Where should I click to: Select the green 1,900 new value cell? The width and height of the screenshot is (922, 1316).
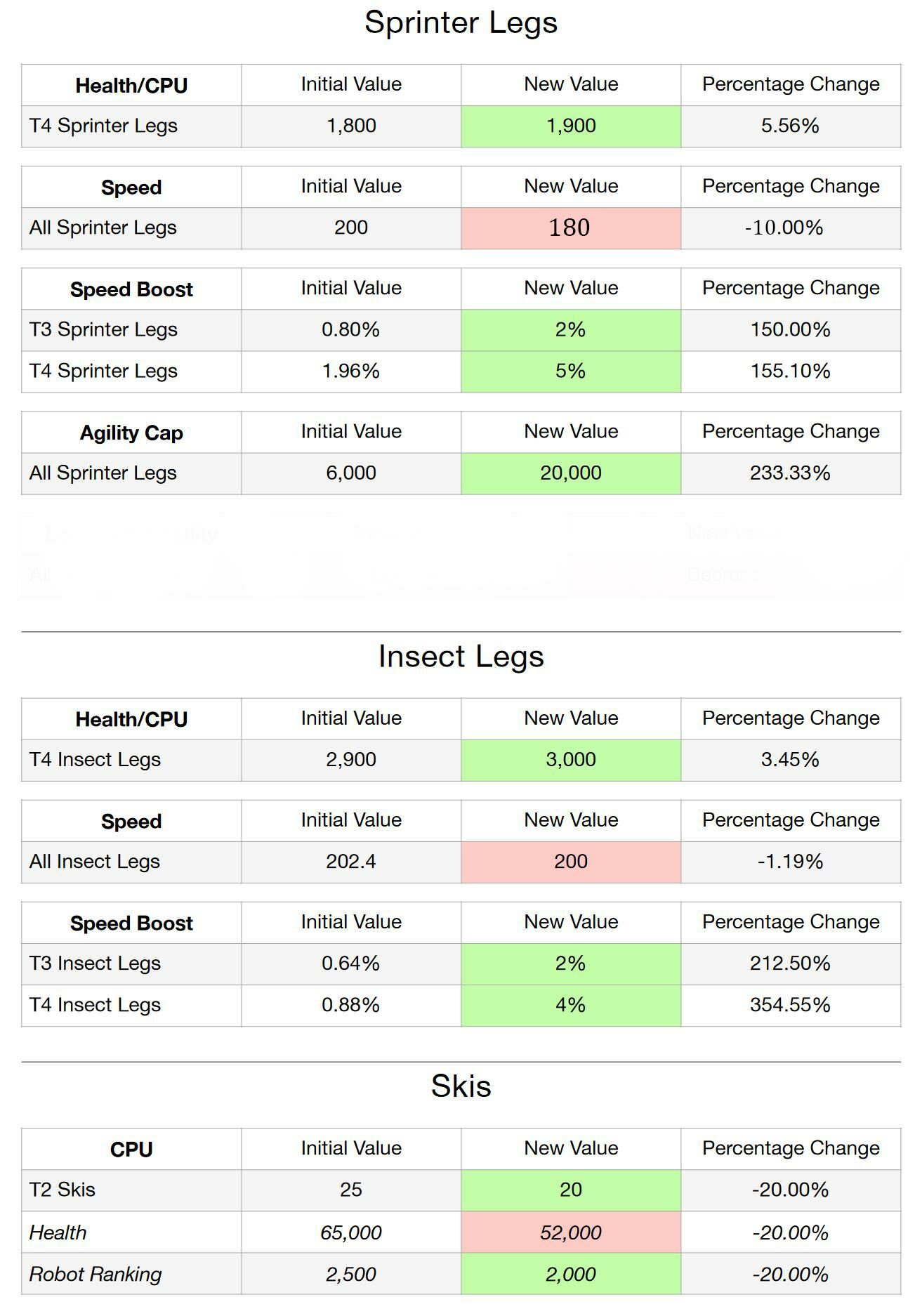[570, 126]
